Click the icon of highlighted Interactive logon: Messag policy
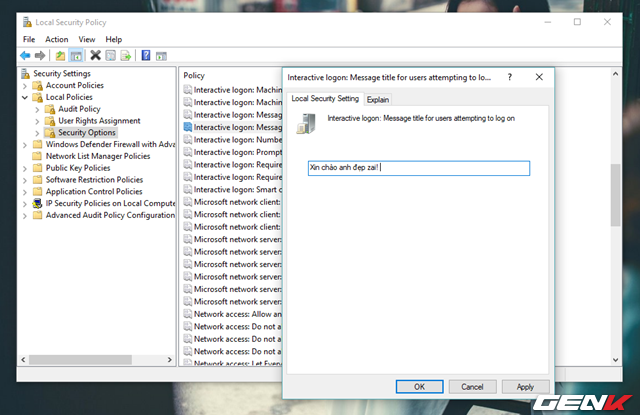The width and height of the screenshot is (640, 415). pos(188,127)
